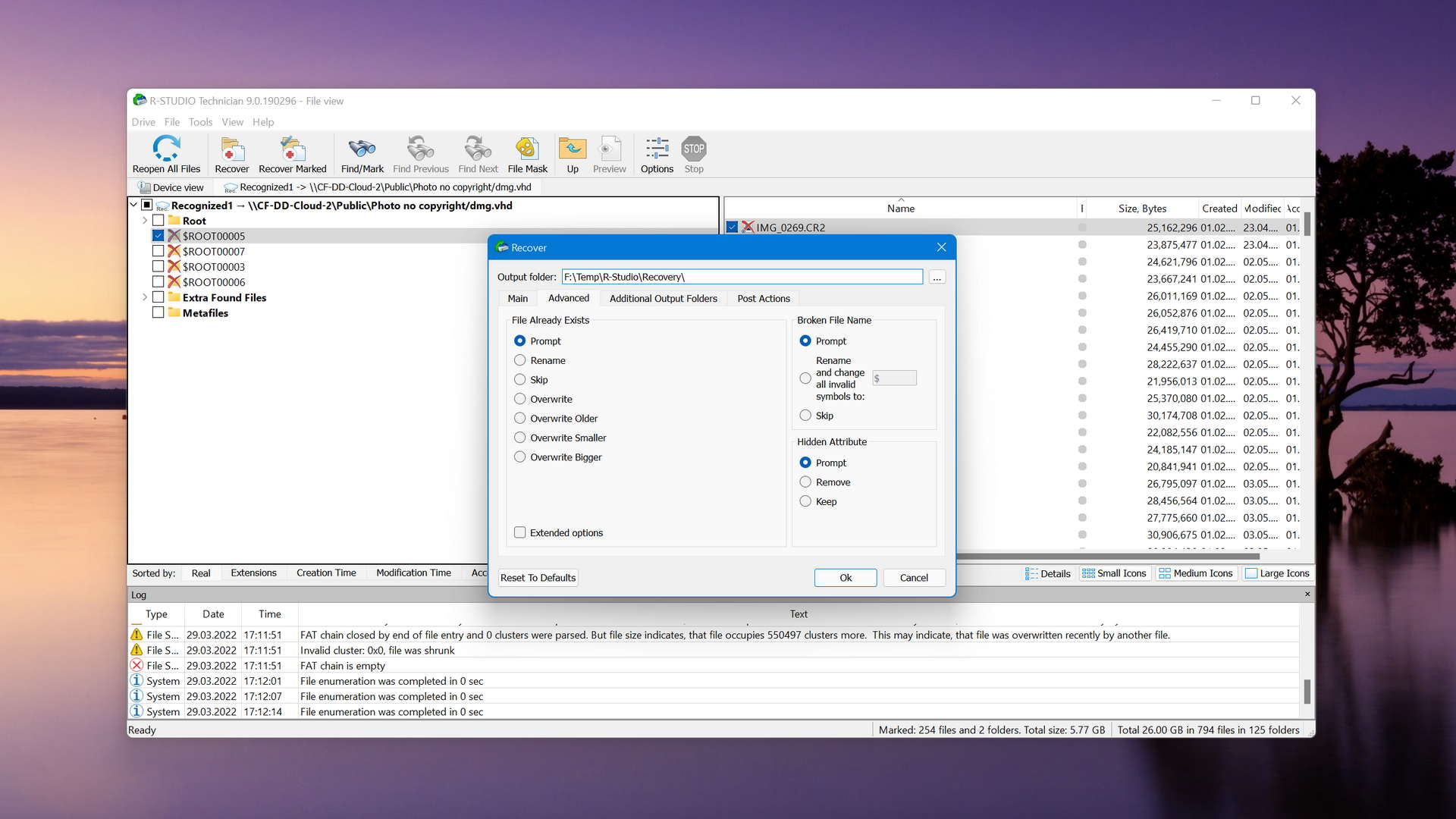The image size is (1456, 819).
Task: Enable the Extended options checkbox
Action: pyautogui.click(x=519, y=532)
